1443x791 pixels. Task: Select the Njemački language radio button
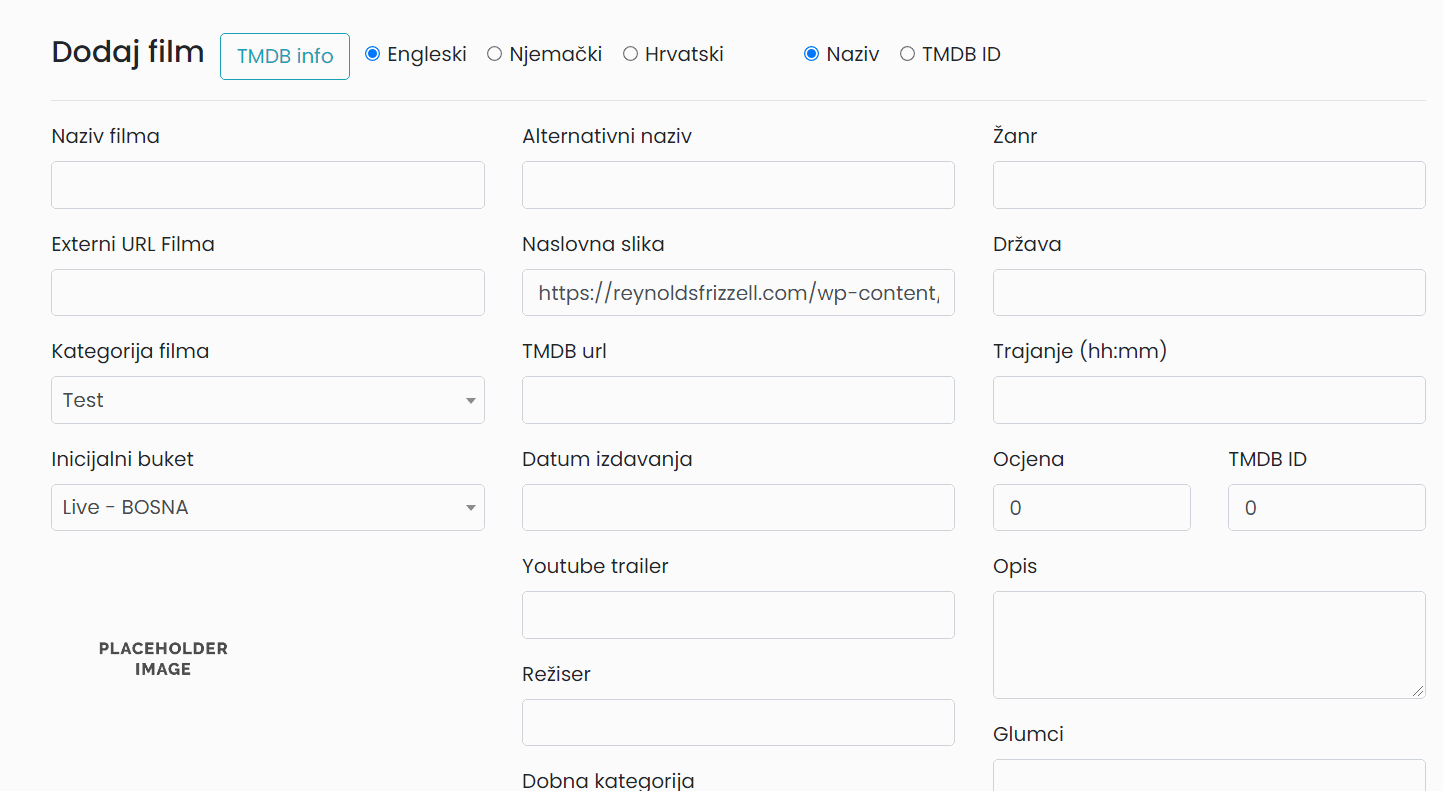(494, 54)
